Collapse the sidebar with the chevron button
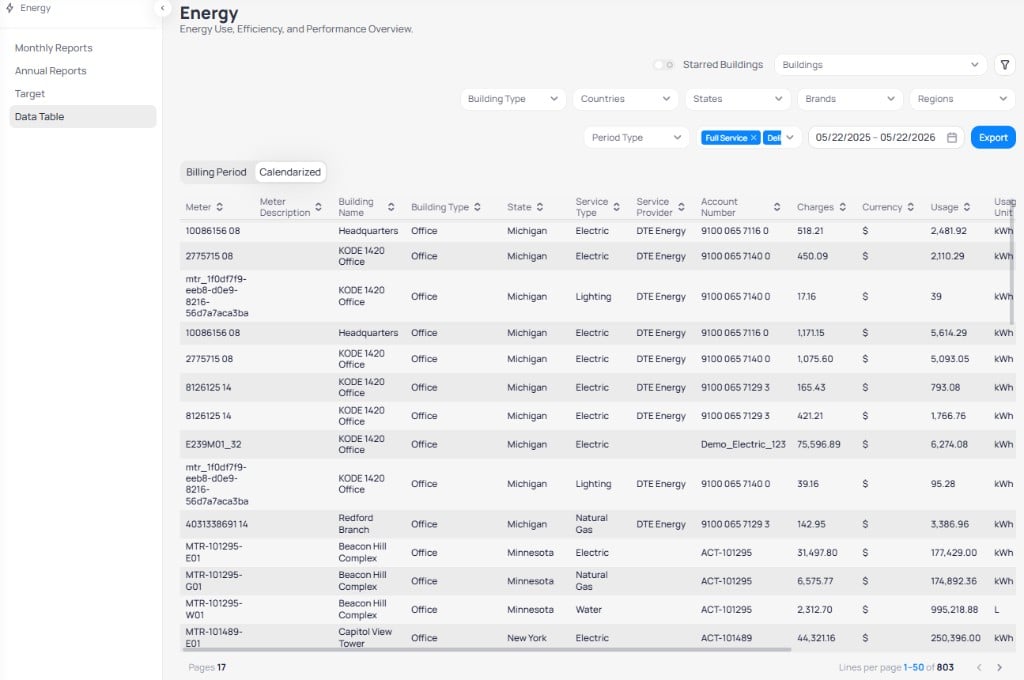 tap(162, 8)
